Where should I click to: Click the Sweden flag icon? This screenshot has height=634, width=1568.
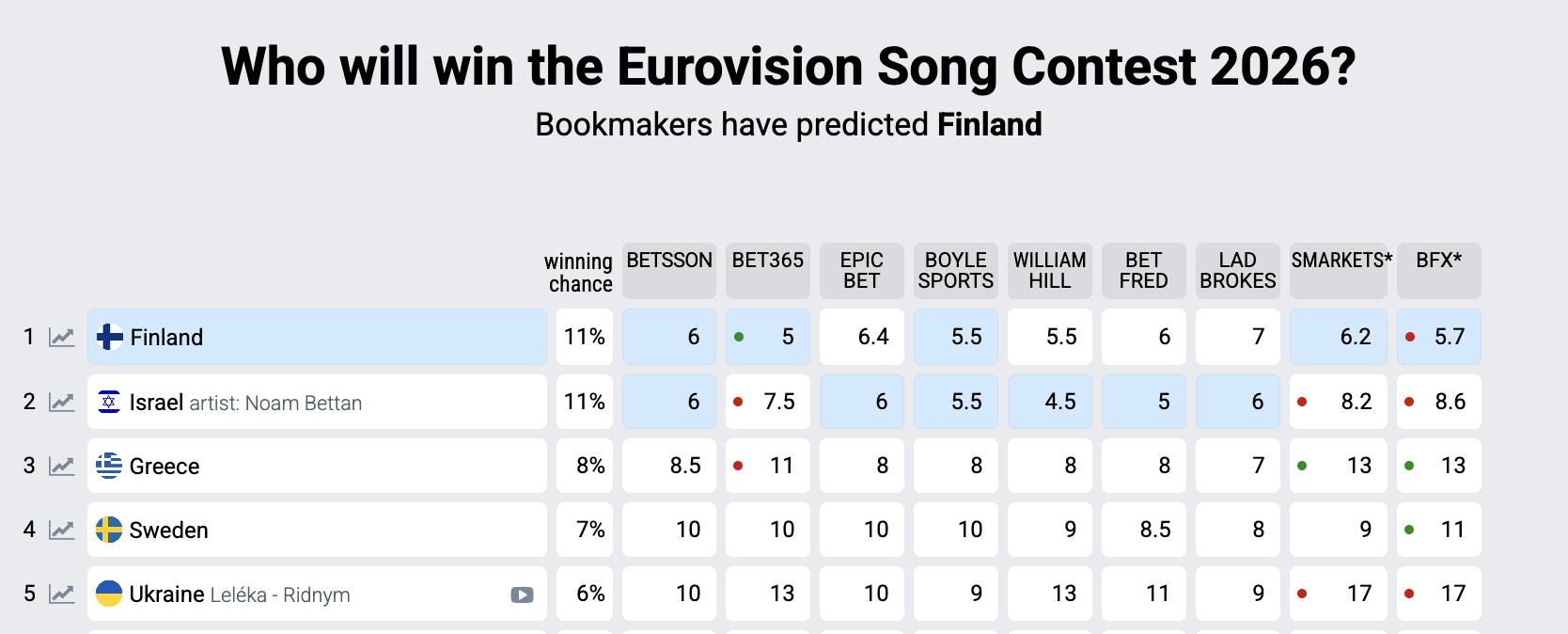click(109, 530)
